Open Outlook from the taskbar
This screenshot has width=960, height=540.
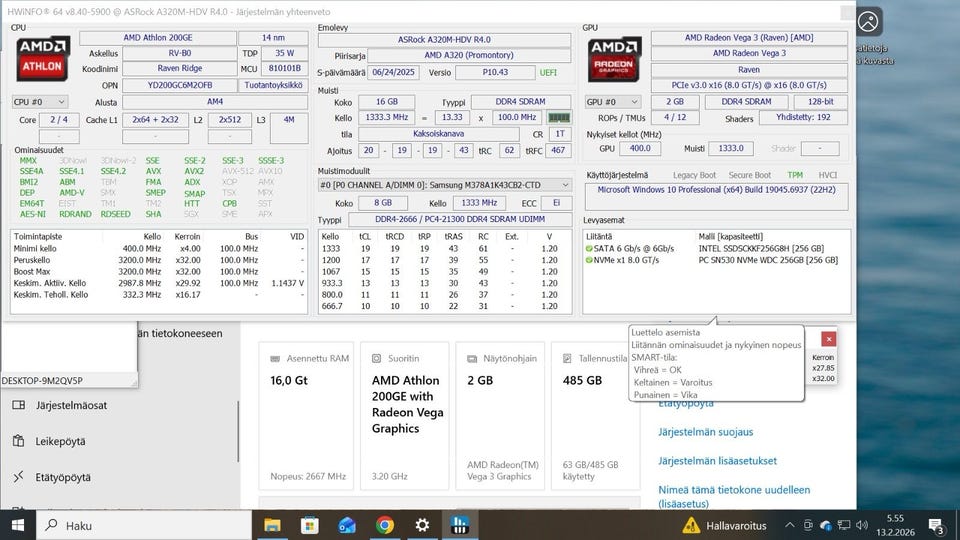pyautogui.click(x=347, y=524)
